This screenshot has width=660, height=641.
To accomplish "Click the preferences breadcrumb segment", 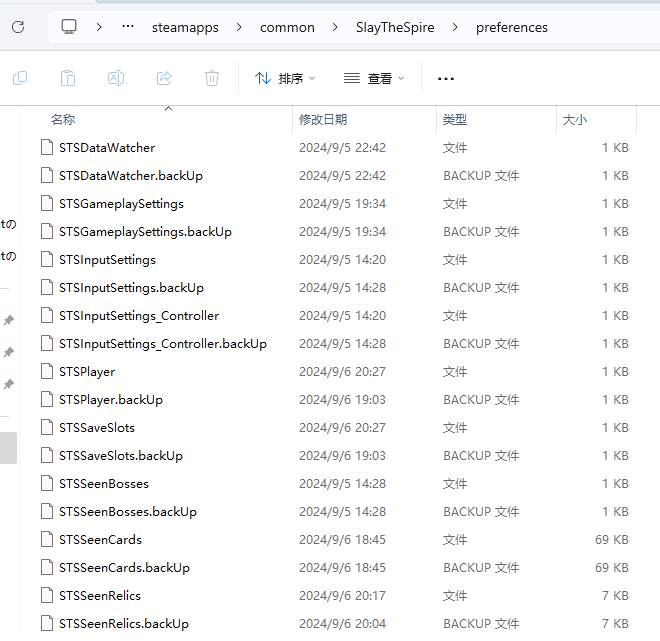I will 512,28.
